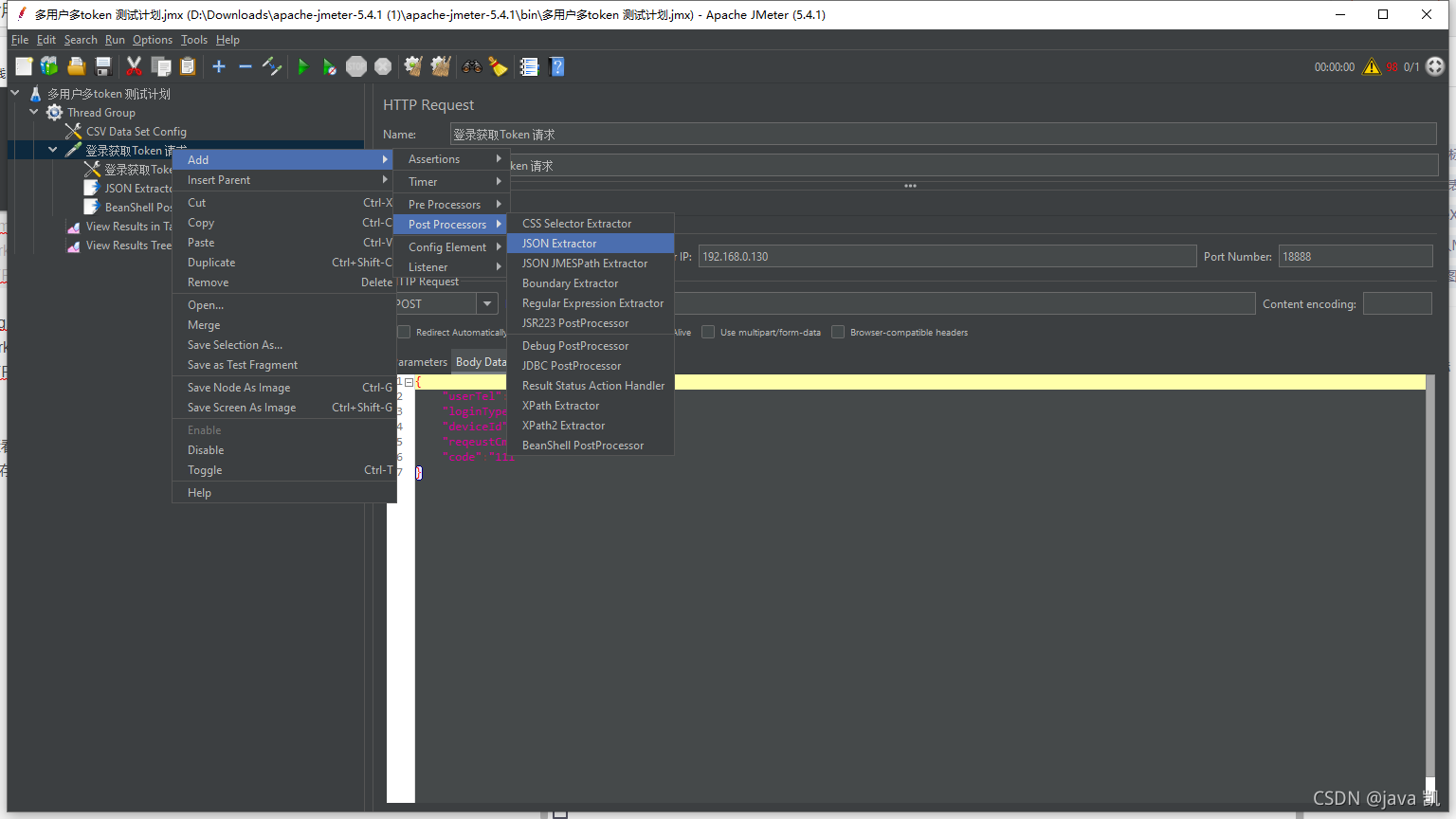1456x819 pixels.
Task: Choose BeanShell PostProcessor menu entry
Action: pos(591,446)
